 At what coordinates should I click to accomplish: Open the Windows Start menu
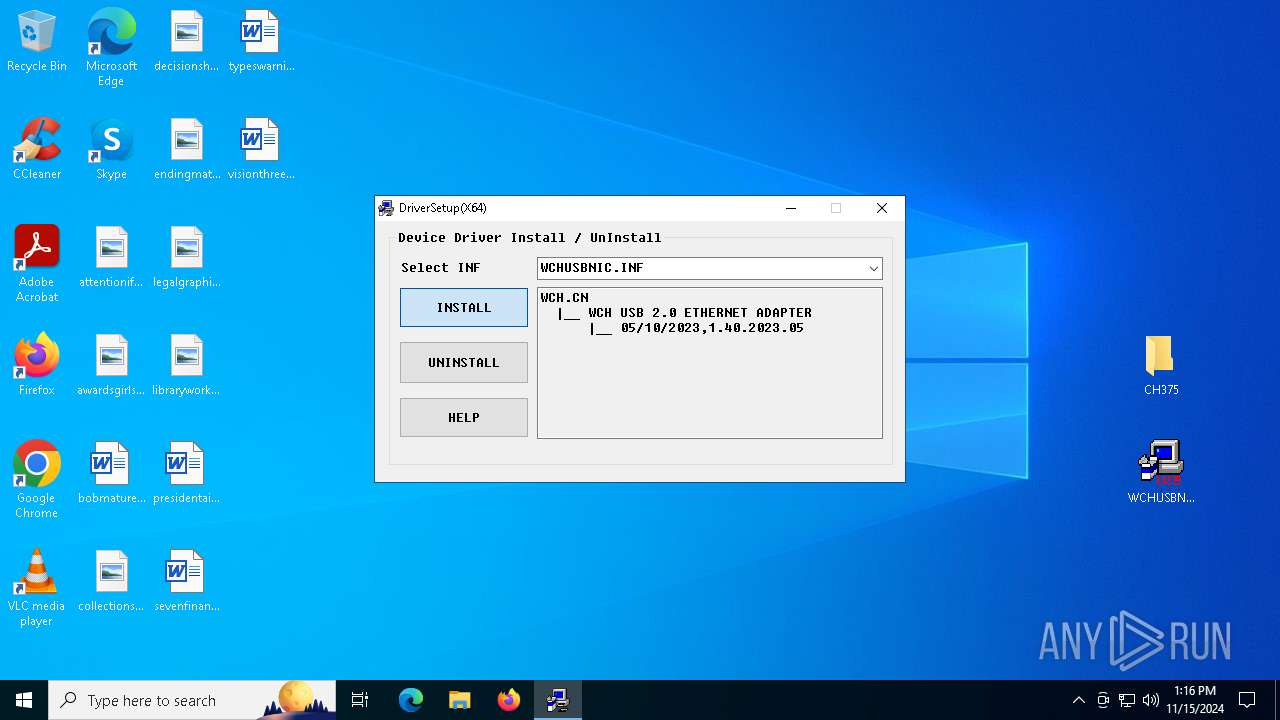pos(24,700)
